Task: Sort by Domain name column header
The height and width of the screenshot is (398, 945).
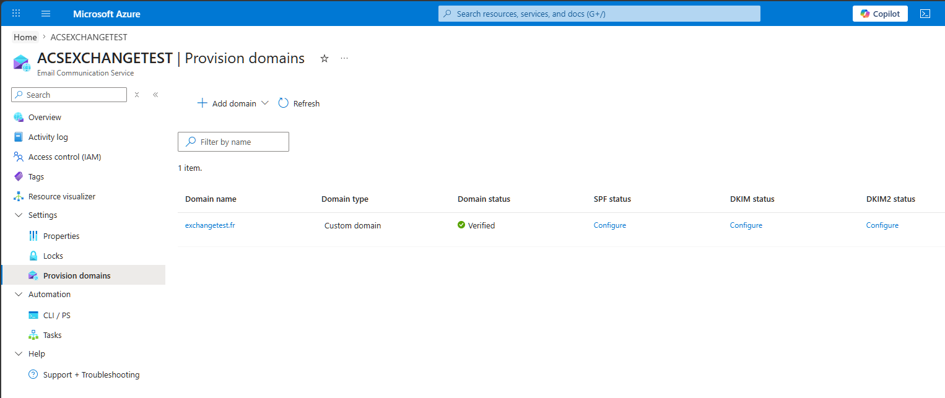Action: point(210,199)
